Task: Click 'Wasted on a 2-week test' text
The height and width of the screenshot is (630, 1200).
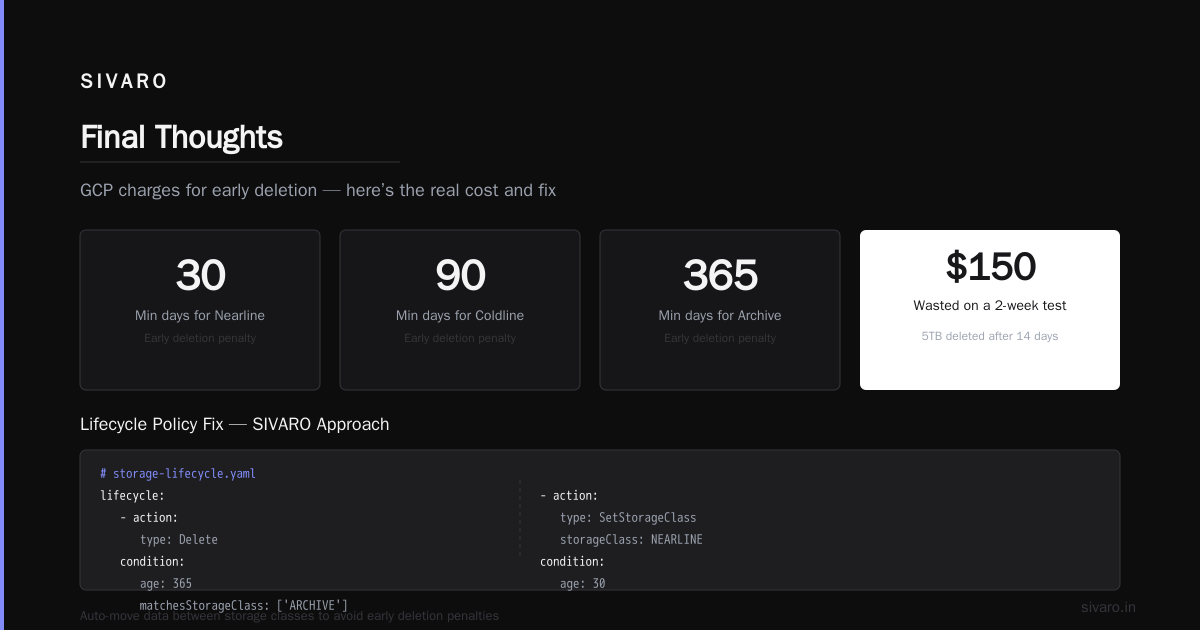Action: tap(990, 305)
